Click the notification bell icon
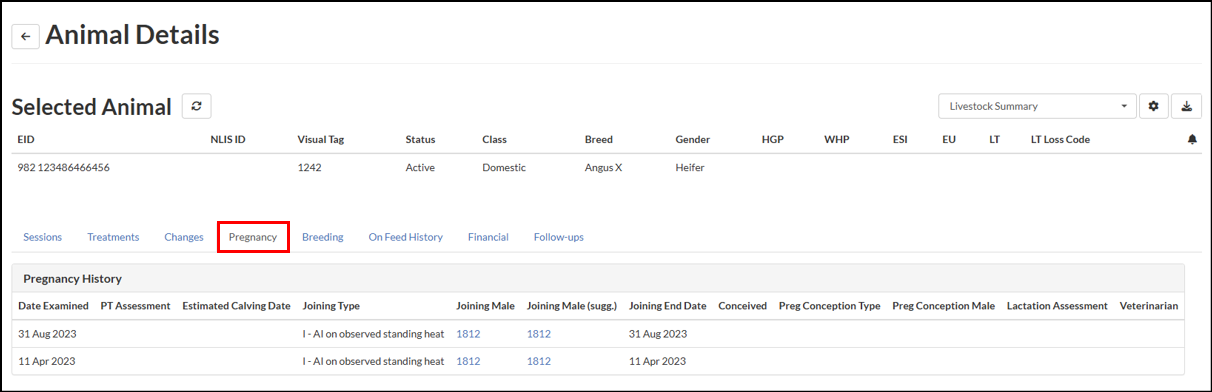 (x=1192, y=140)
